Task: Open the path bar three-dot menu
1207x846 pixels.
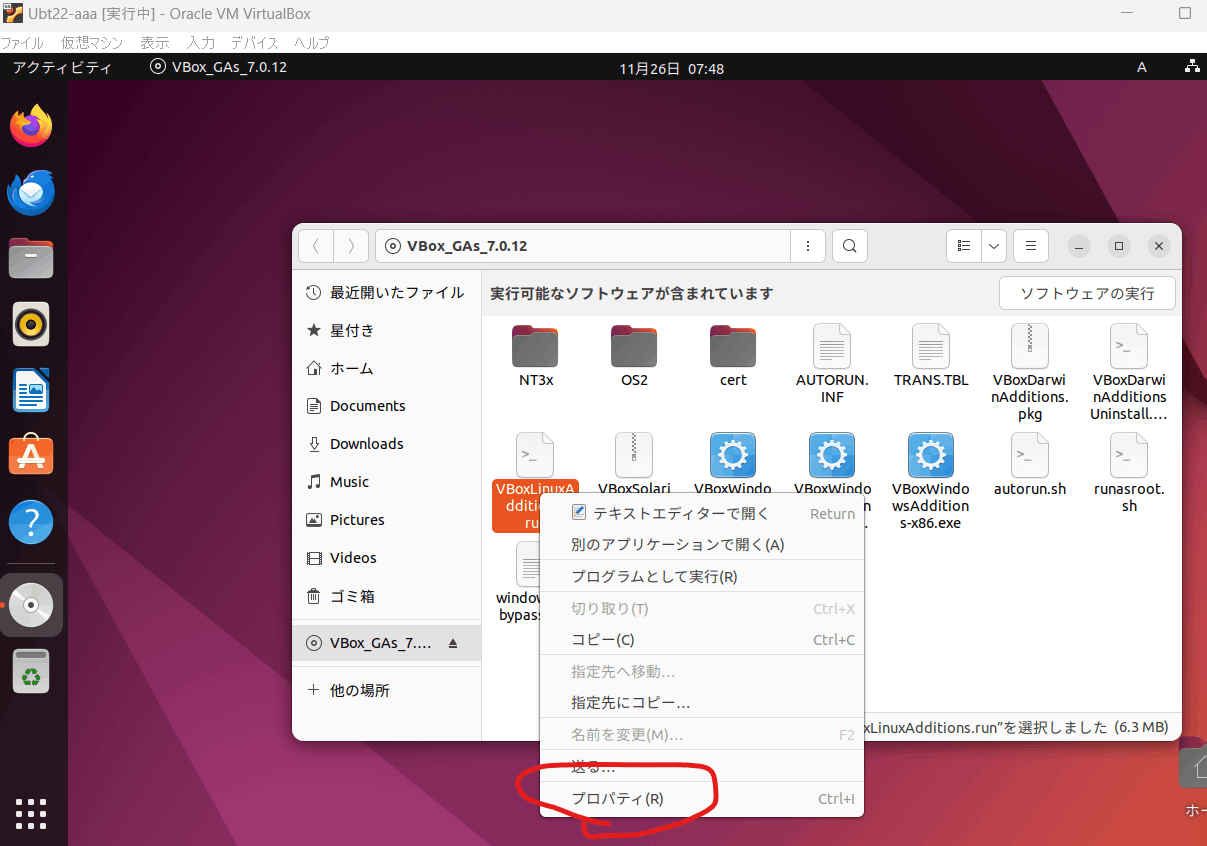Action: 807,246
